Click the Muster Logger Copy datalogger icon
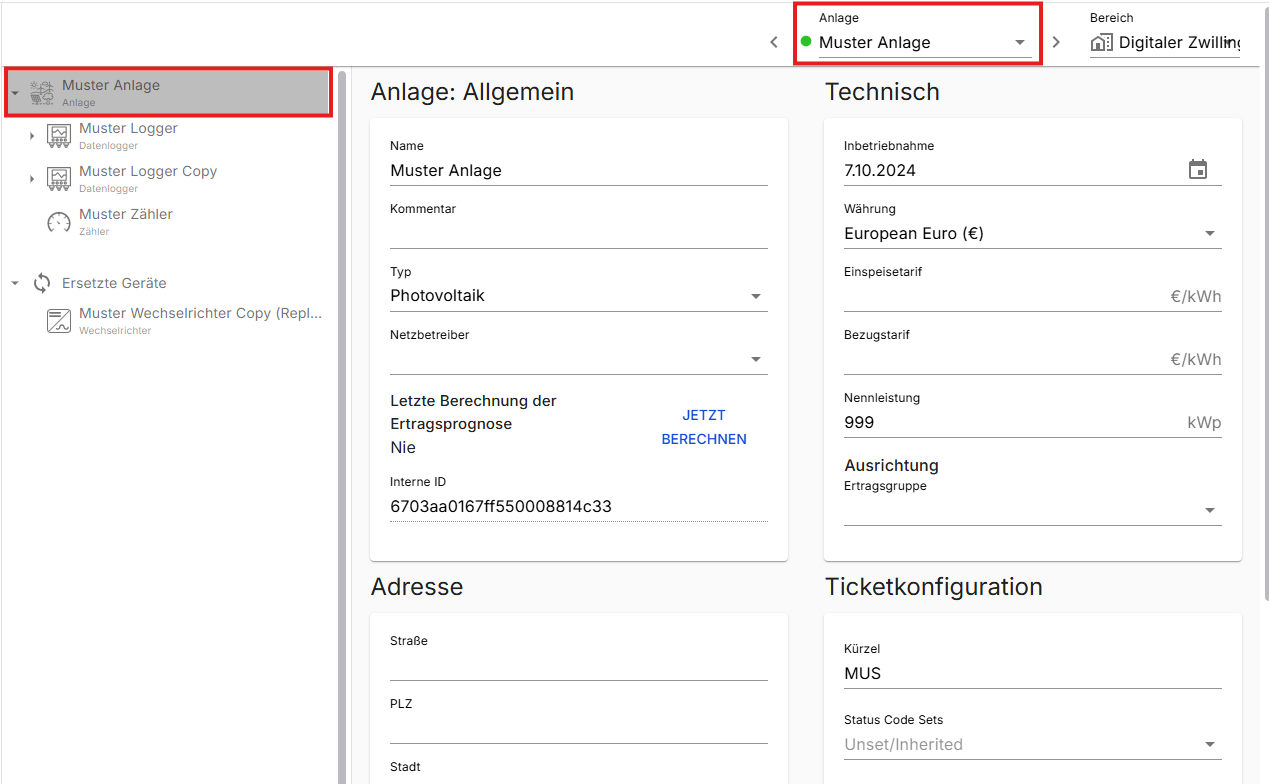Screen dimensions: 1269x784 click(59, 179)
